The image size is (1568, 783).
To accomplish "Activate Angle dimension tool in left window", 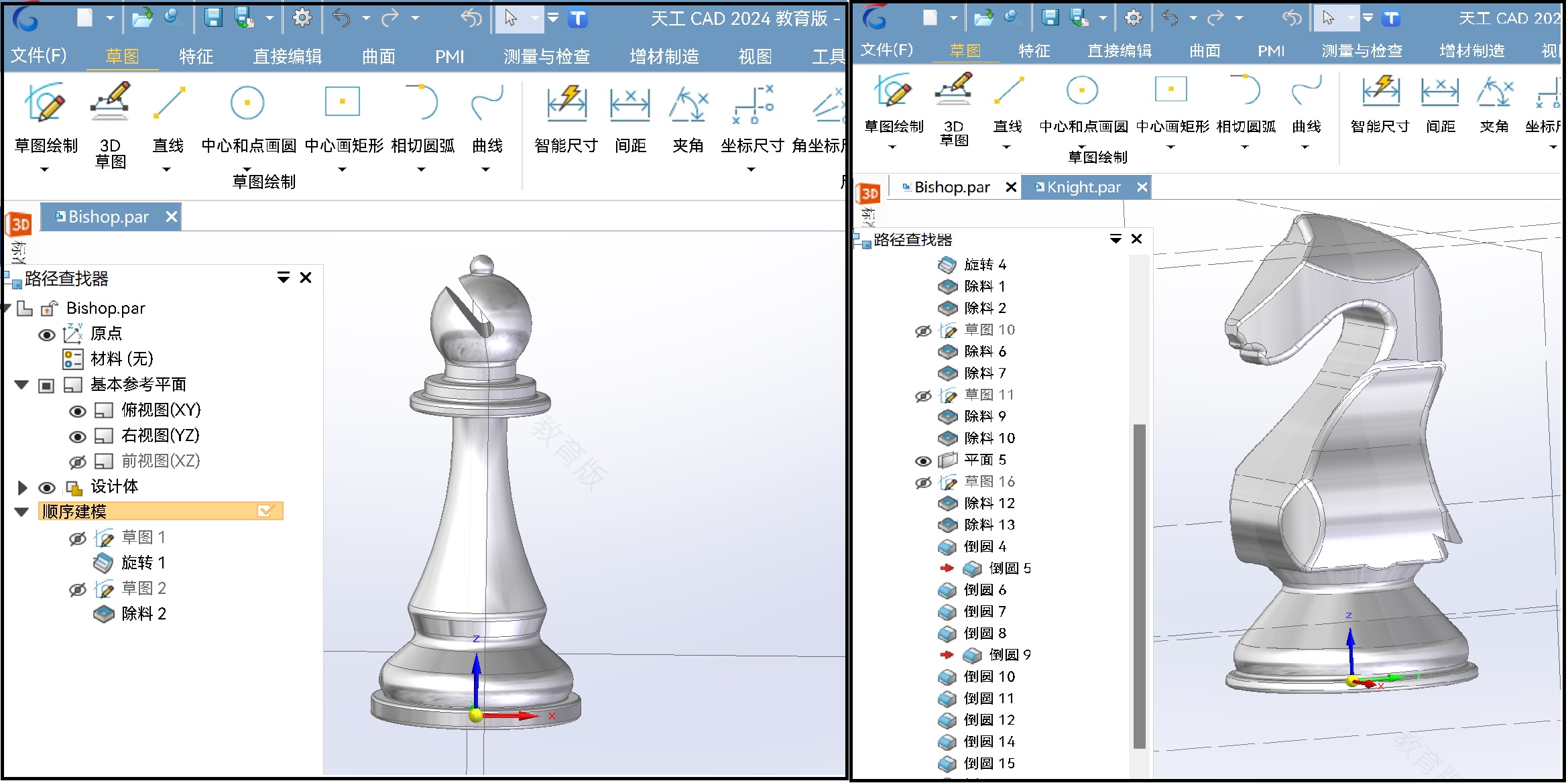I will (688, 103).
